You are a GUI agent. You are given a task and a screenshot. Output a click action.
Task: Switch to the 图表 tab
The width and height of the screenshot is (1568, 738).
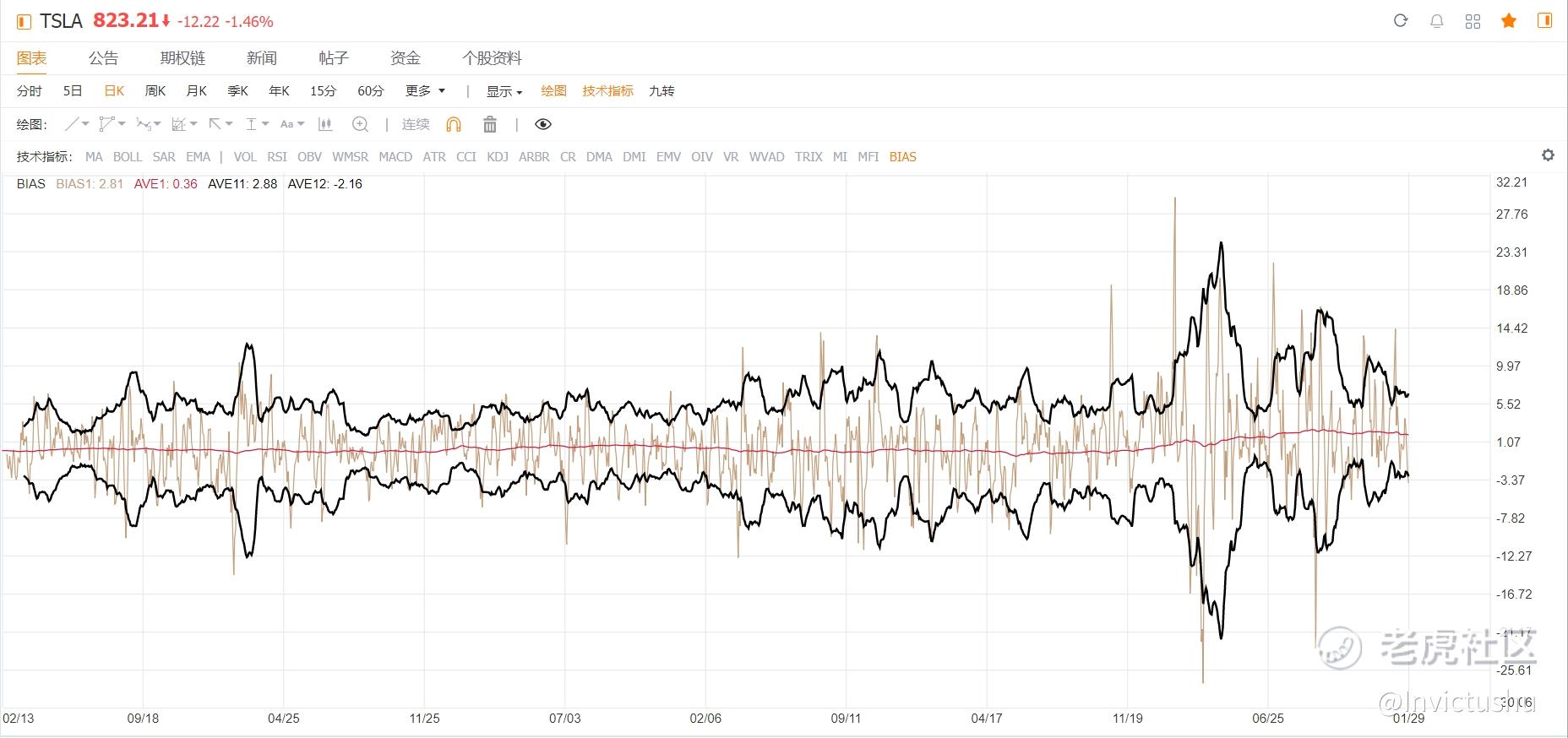[x=31, y=58]
